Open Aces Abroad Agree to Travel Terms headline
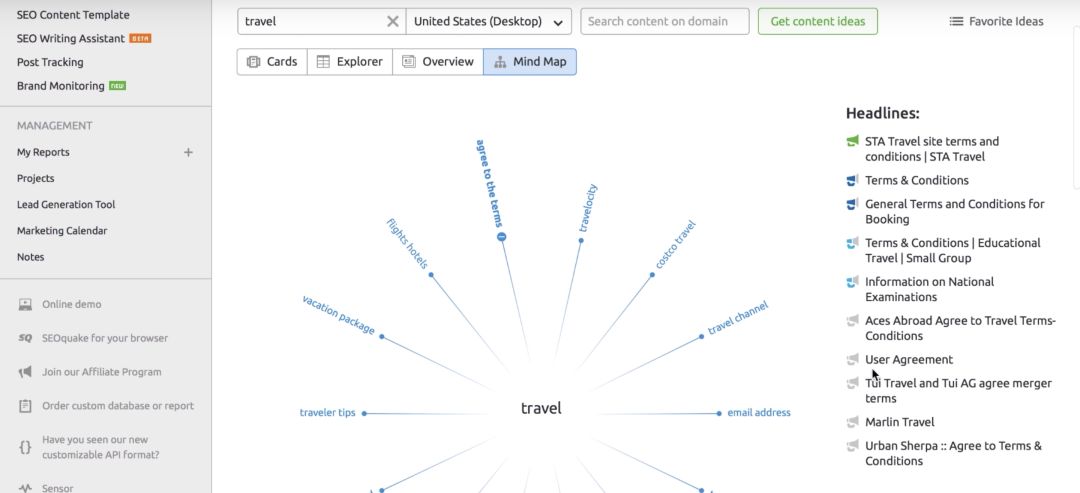The image size is (1080, 493). pos(961,328)
